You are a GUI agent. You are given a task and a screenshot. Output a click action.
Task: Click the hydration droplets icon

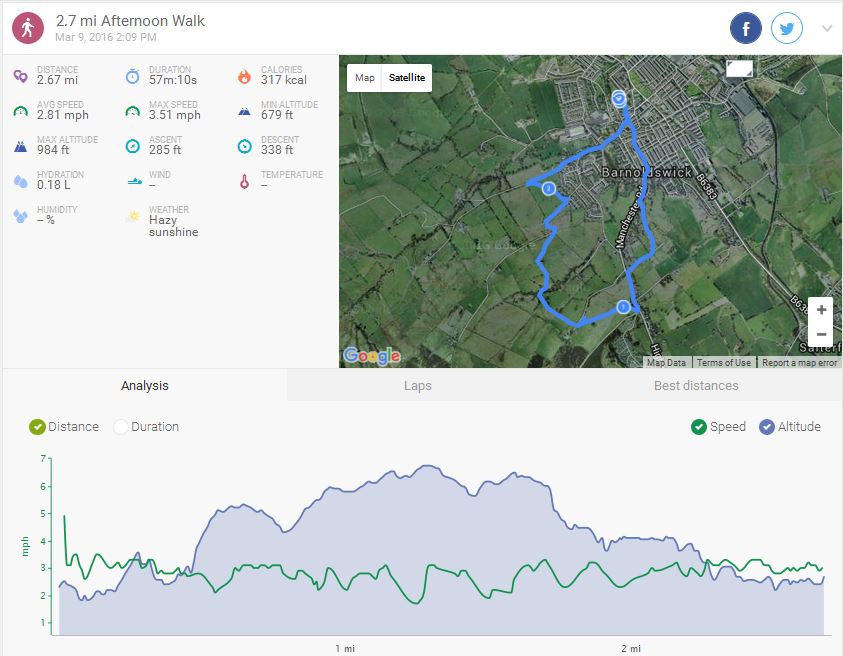point(20,181)
